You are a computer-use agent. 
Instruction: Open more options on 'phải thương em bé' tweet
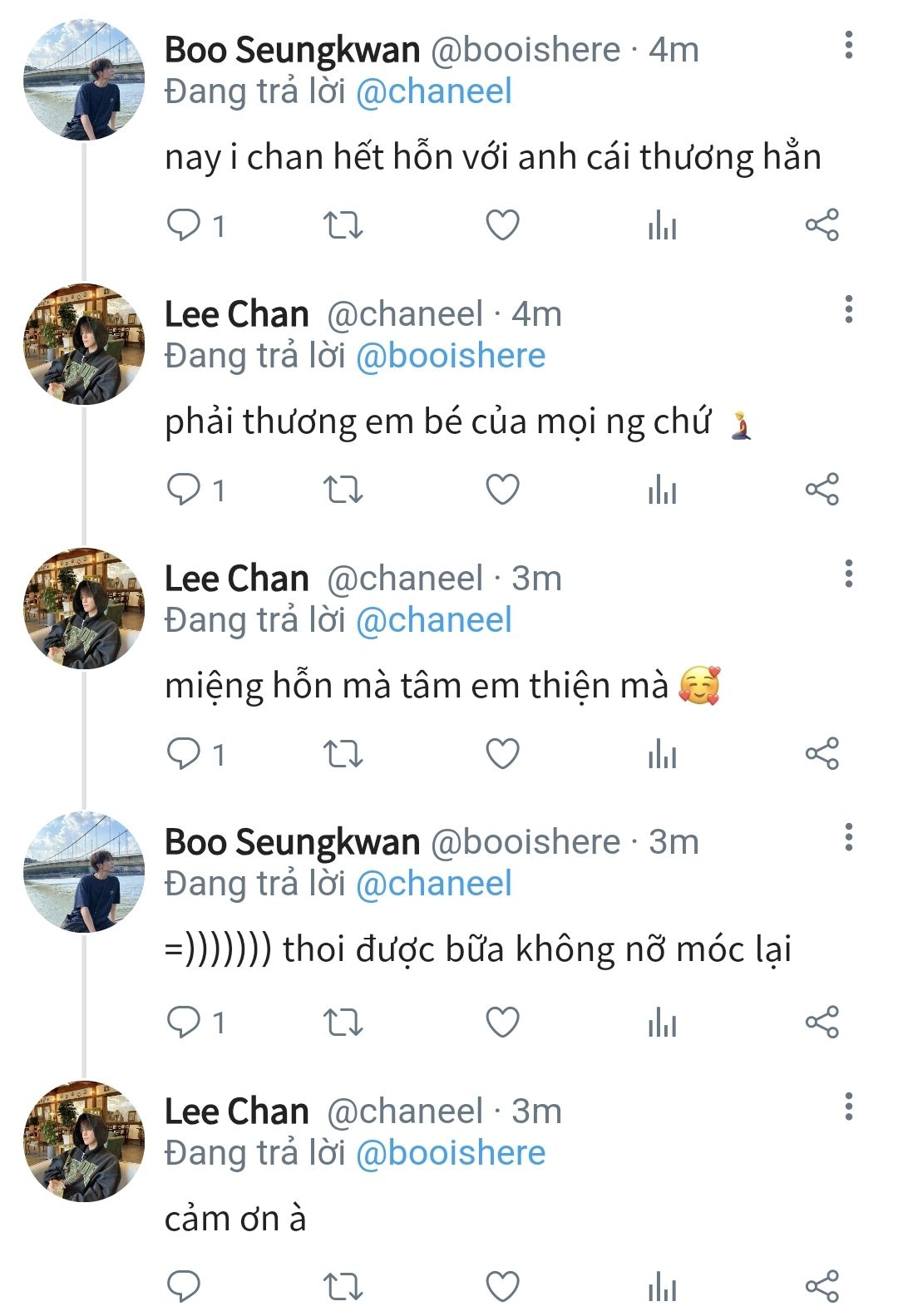(848, 309)
